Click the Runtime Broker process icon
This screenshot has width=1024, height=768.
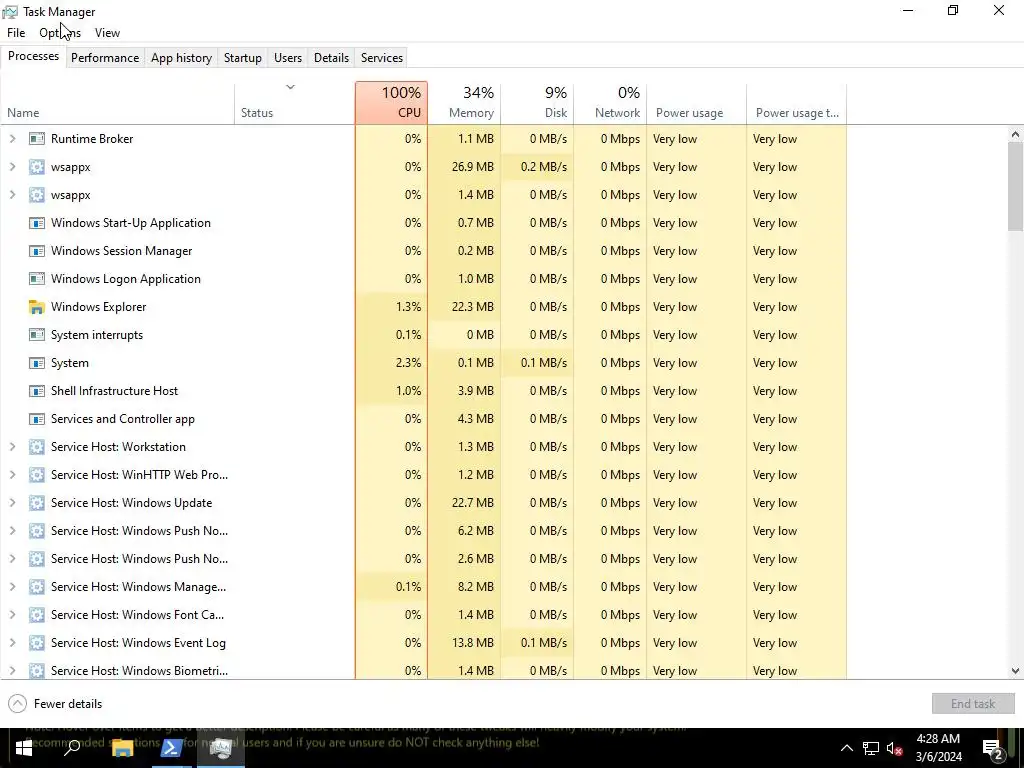click(x=37, y=138)
